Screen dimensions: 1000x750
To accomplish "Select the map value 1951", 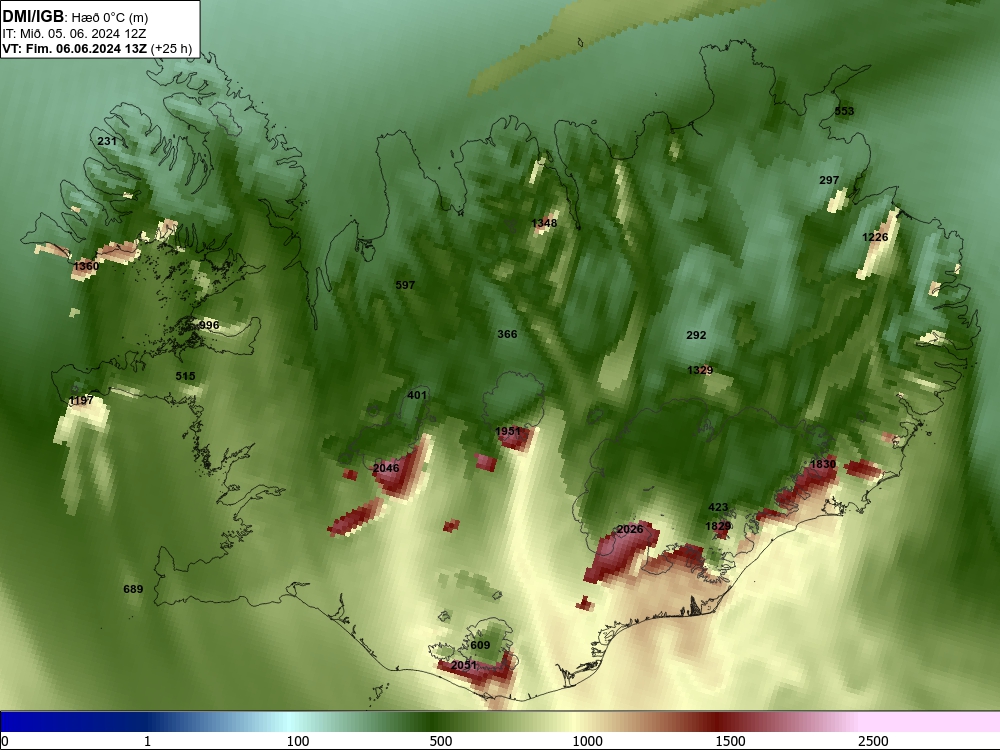I will [x=508, y=431].
